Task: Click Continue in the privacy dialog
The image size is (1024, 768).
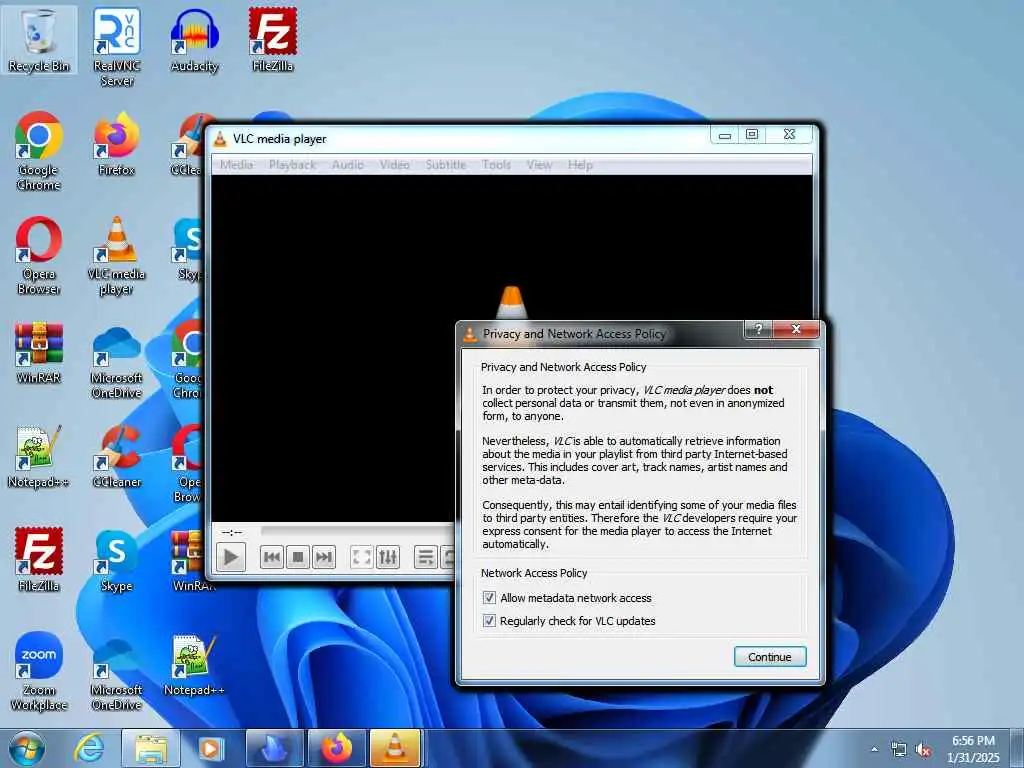Action: click(x=770, y=656)
